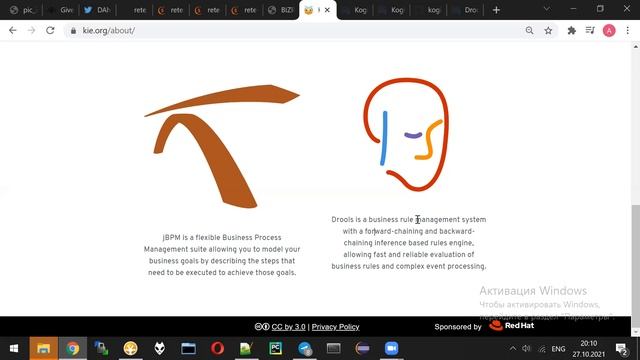This screenshot has width=640, height=360.
Task: Switch to the 'pic_' tab
Action: coord(23,10)
